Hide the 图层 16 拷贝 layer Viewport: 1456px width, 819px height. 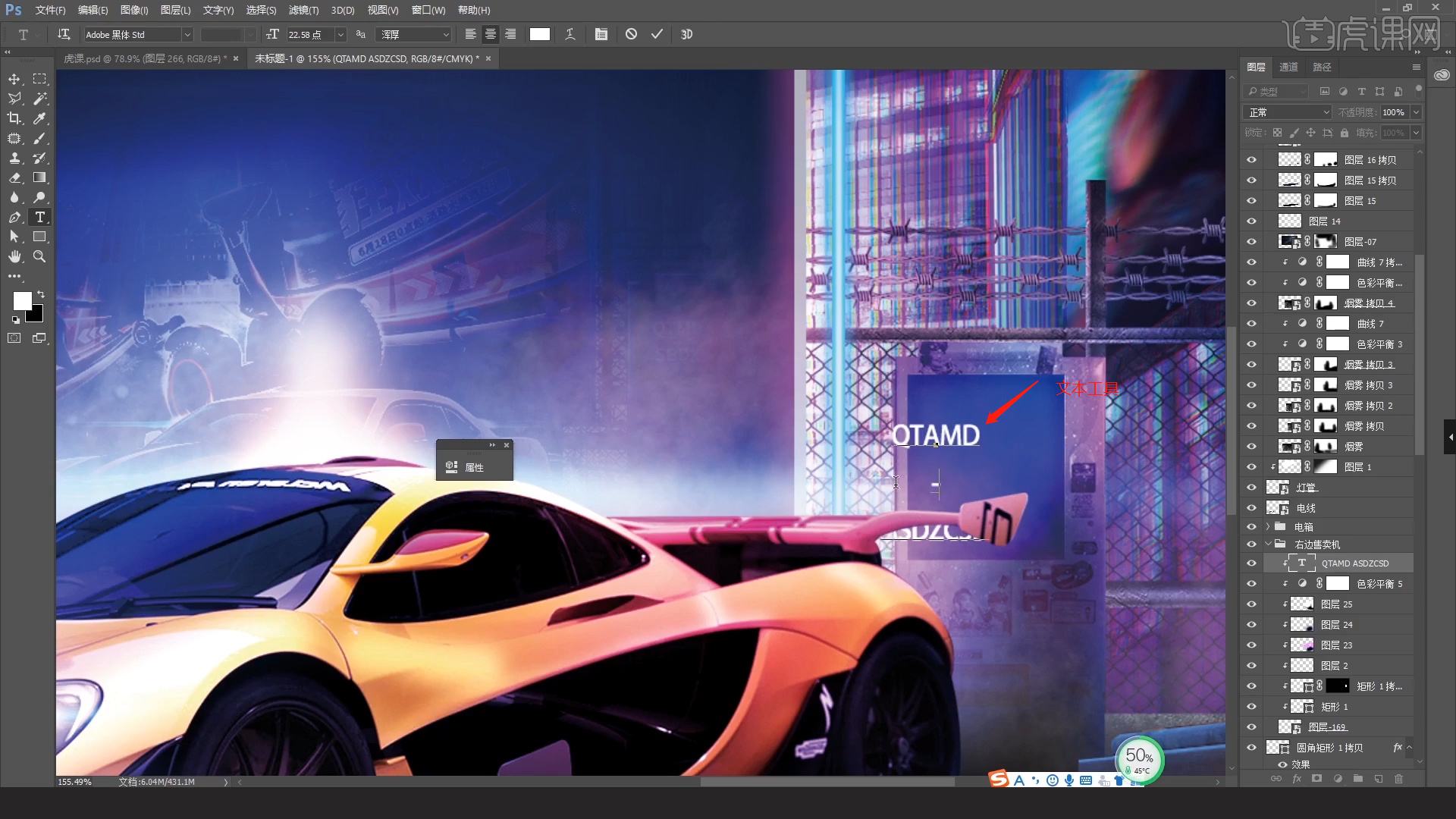(1251, 160)
